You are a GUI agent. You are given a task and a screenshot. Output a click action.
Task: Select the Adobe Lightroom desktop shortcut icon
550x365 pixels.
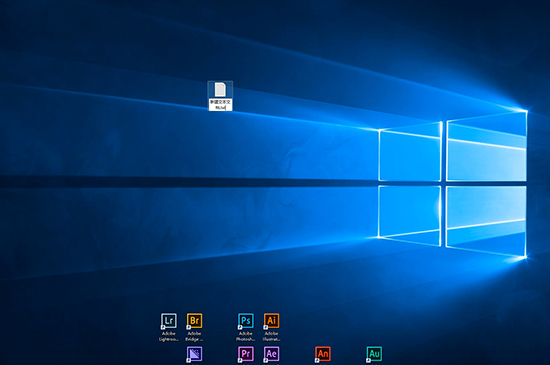tap(169, 320)
